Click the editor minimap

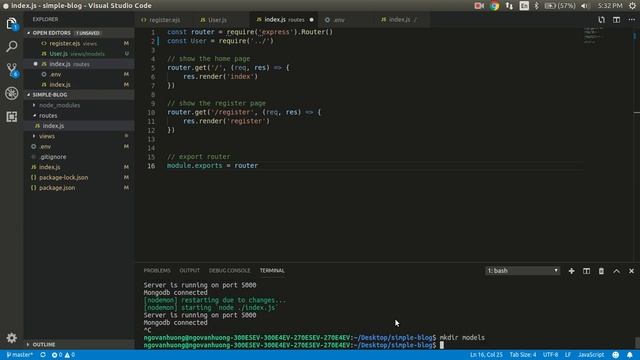click(593, 35)
